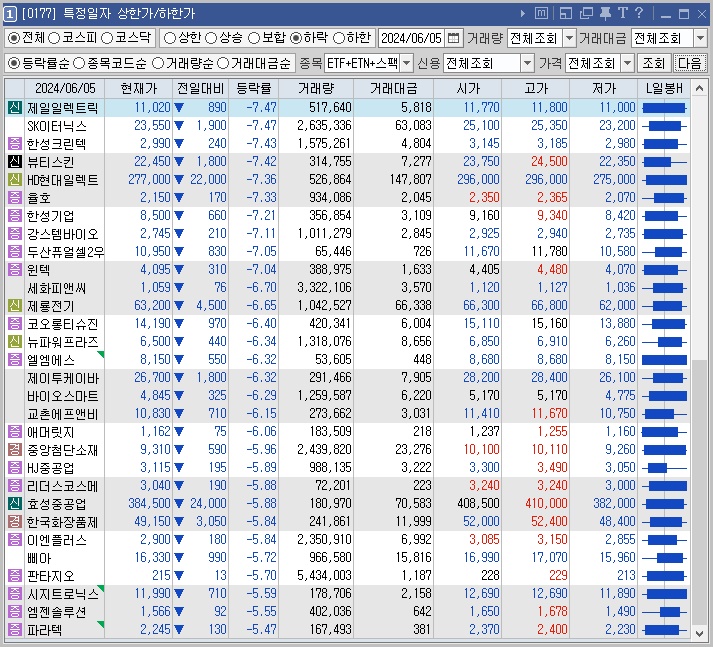The height and width of the screenshot is (647, 713).
Task: Open the calendar picker next to the date
Action: (453, 38)
